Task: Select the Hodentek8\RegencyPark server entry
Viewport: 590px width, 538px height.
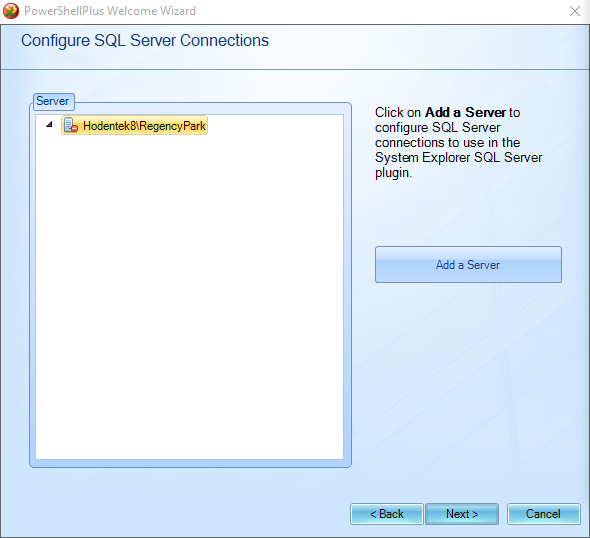Action: [x=135, y=125]
